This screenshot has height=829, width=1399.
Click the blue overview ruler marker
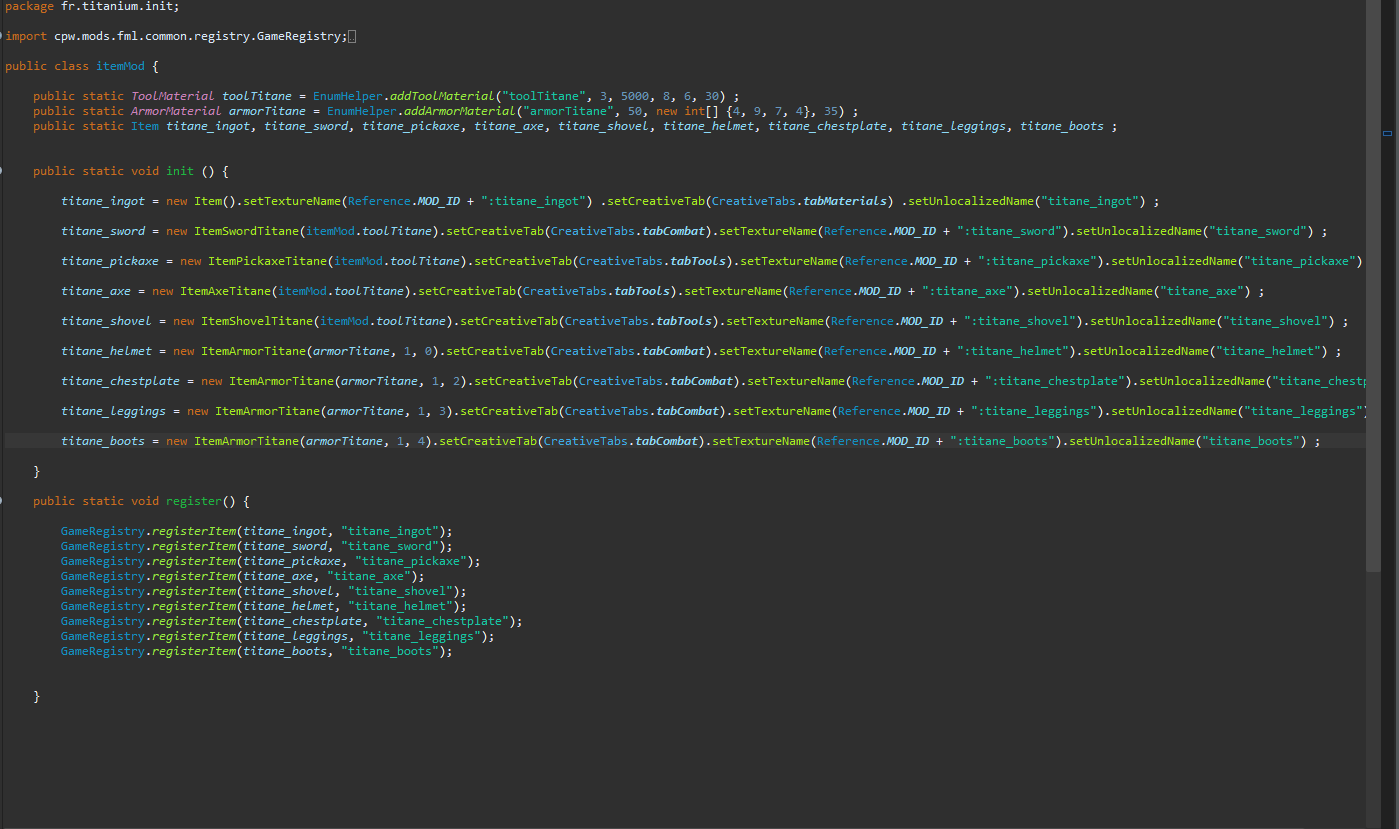(1387, 132)
